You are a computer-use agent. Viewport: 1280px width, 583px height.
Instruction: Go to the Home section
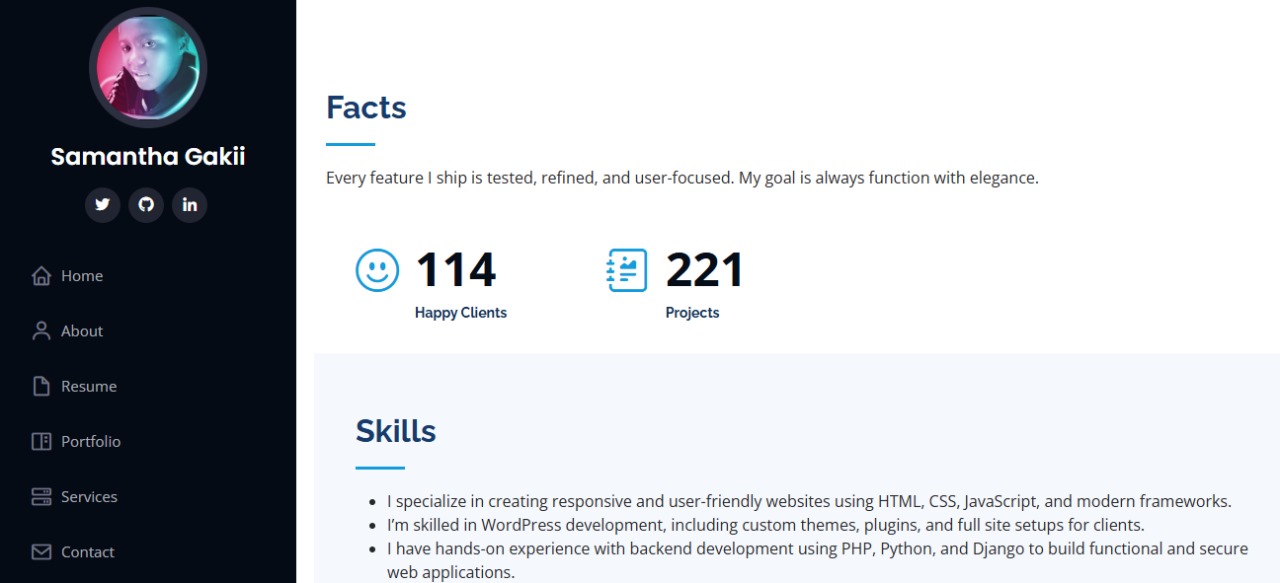point(82,276)
